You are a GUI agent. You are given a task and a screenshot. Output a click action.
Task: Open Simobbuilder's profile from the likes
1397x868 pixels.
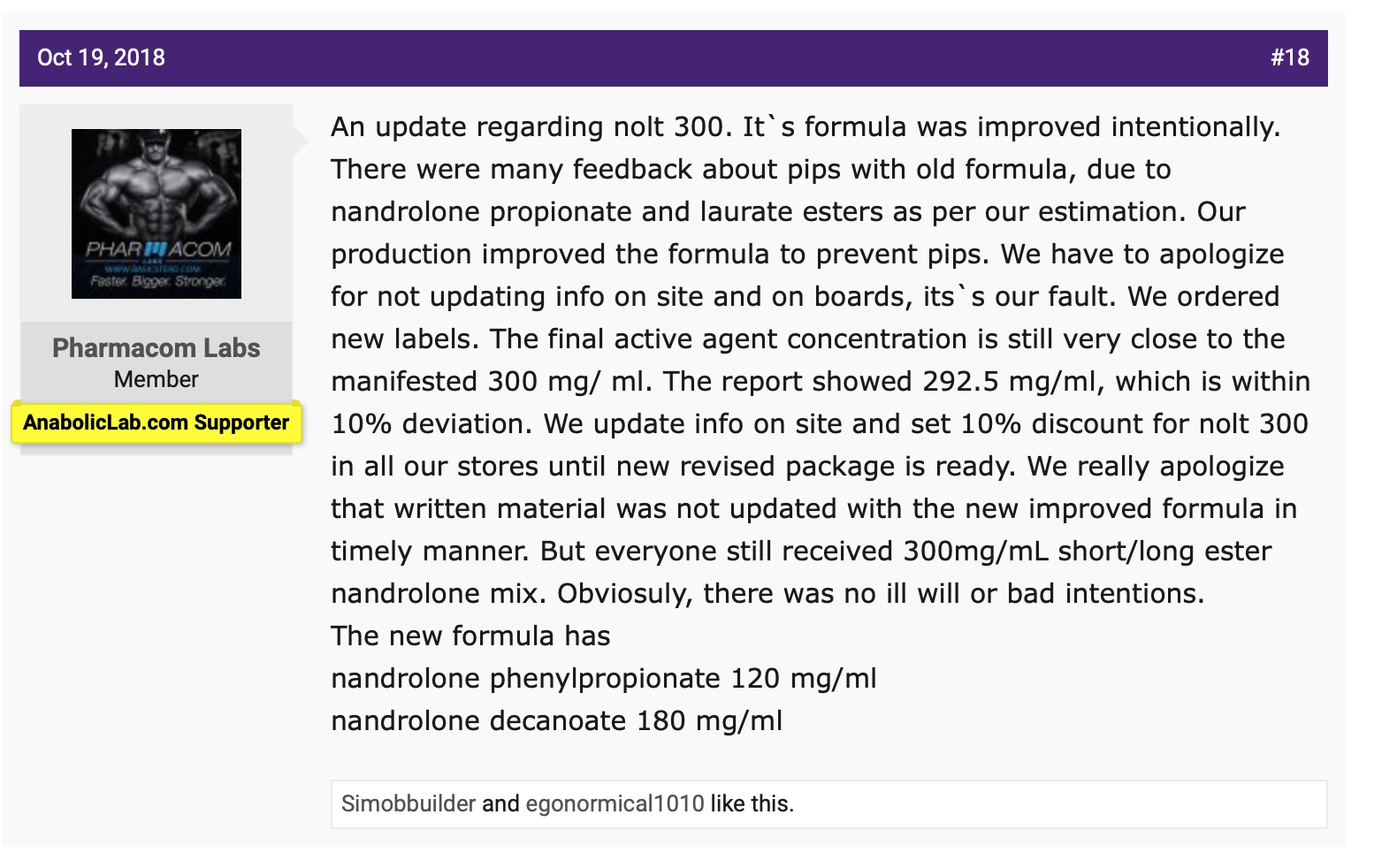408,803
